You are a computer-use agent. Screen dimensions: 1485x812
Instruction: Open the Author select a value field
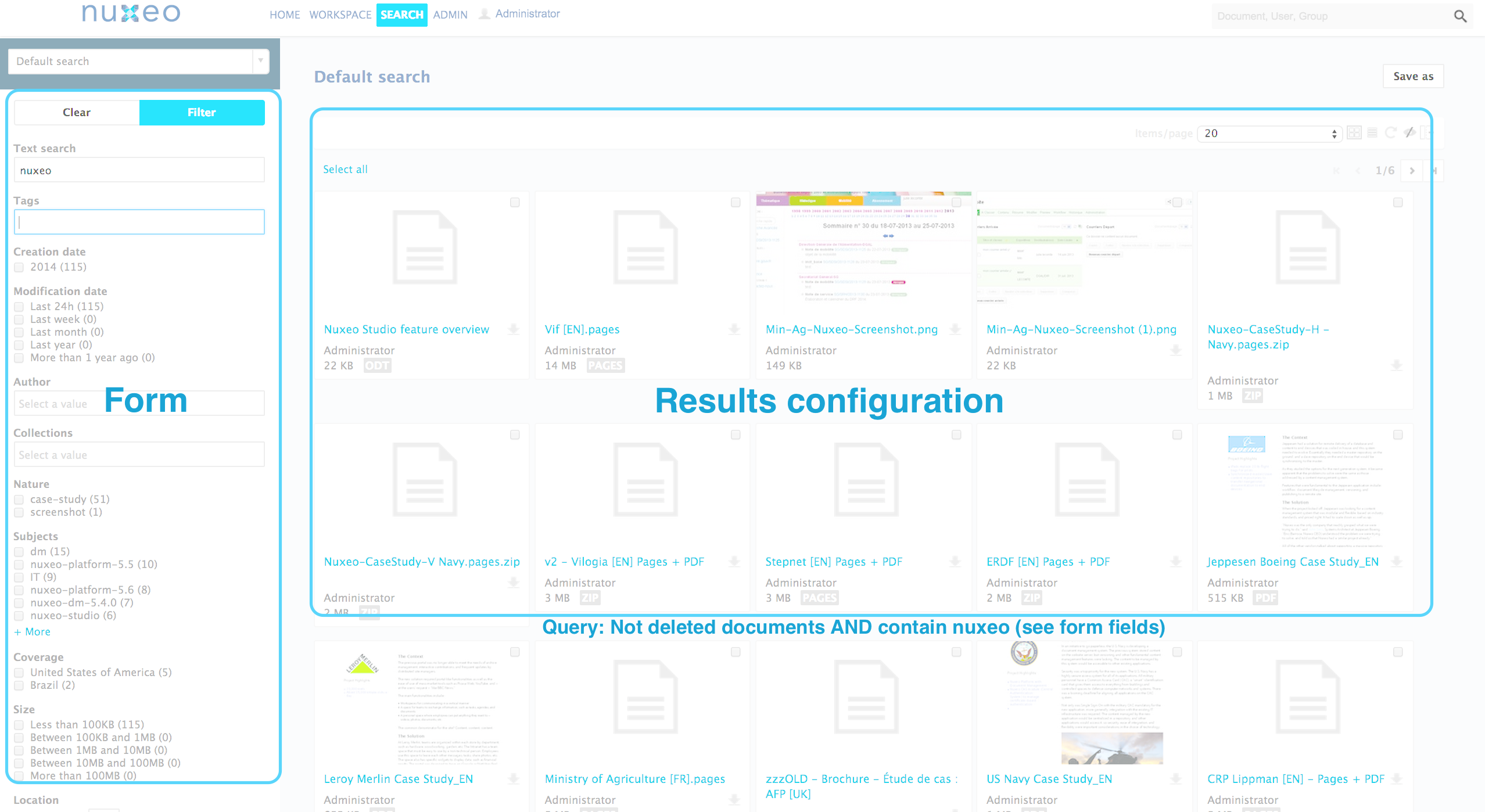pyautogui.click(x=139, y=403)
